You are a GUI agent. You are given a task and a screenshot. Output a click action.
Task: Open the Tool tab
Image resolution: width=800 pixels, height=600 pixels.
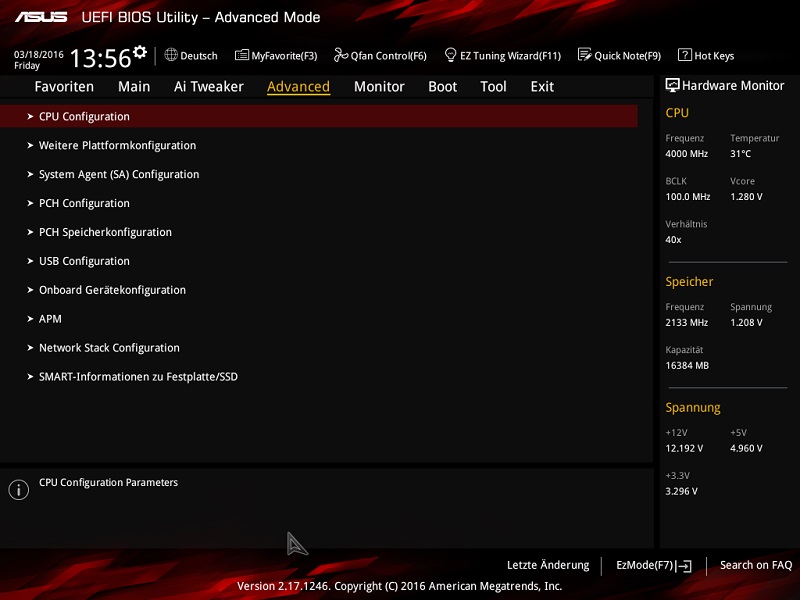tap(493, 87)
